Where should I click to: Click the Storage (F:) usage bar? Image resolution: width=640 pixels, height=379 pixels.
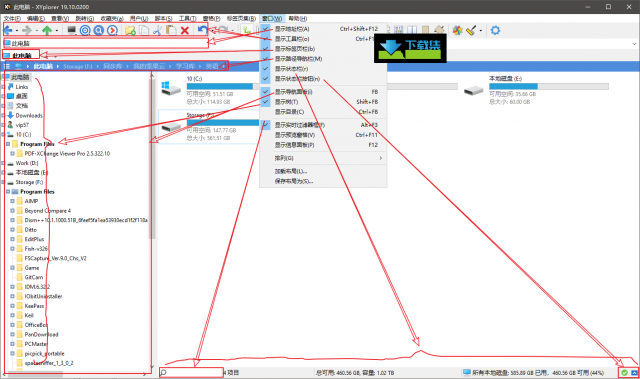pos(223,122)
